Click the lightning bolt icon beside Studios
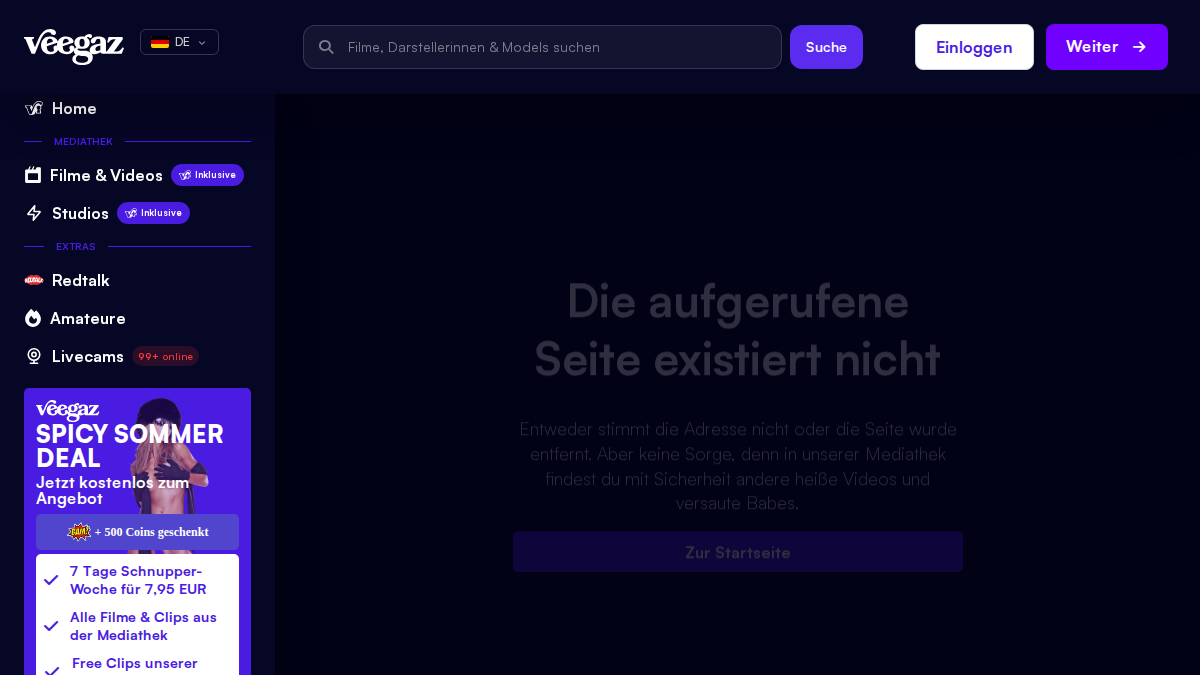The height and width of the screenshot is (675, 1200). tap(34, 213)
